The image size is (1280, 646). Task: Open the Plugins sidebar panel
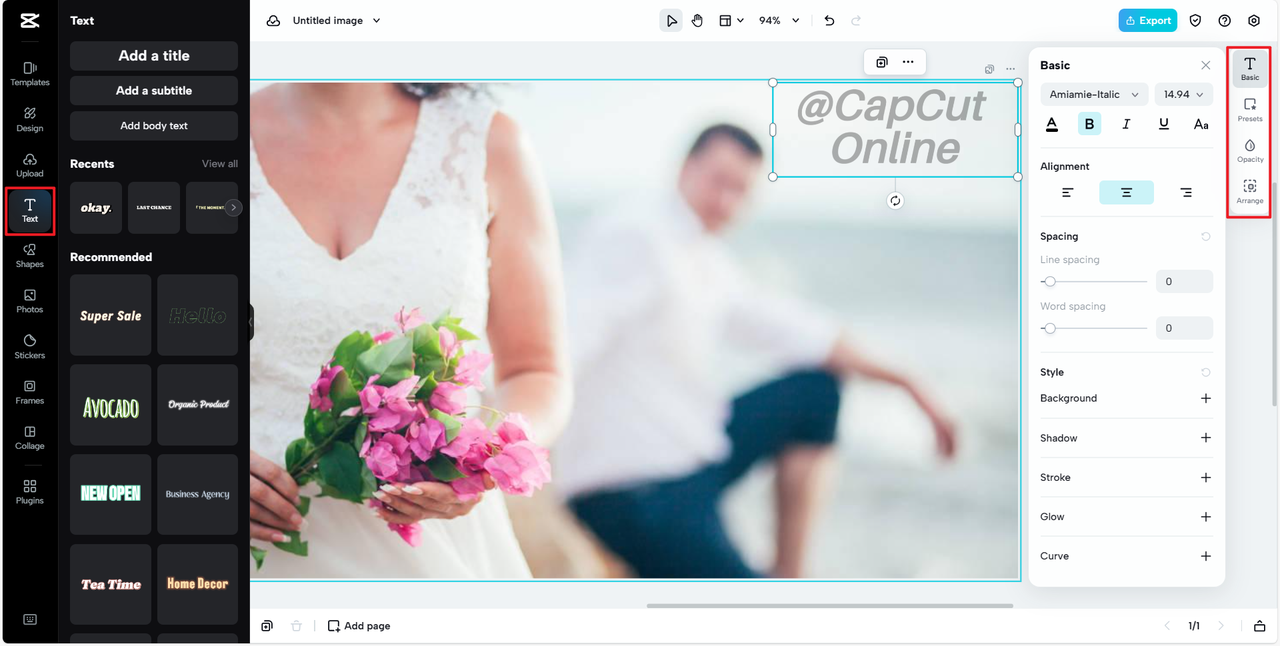coord(30,492)
